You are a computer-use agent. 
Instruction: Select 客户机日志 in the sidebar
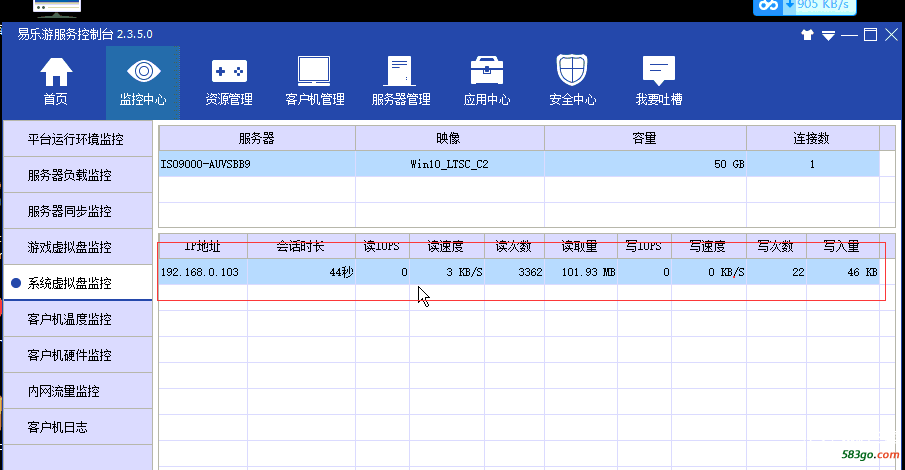[x=78, y=427]
